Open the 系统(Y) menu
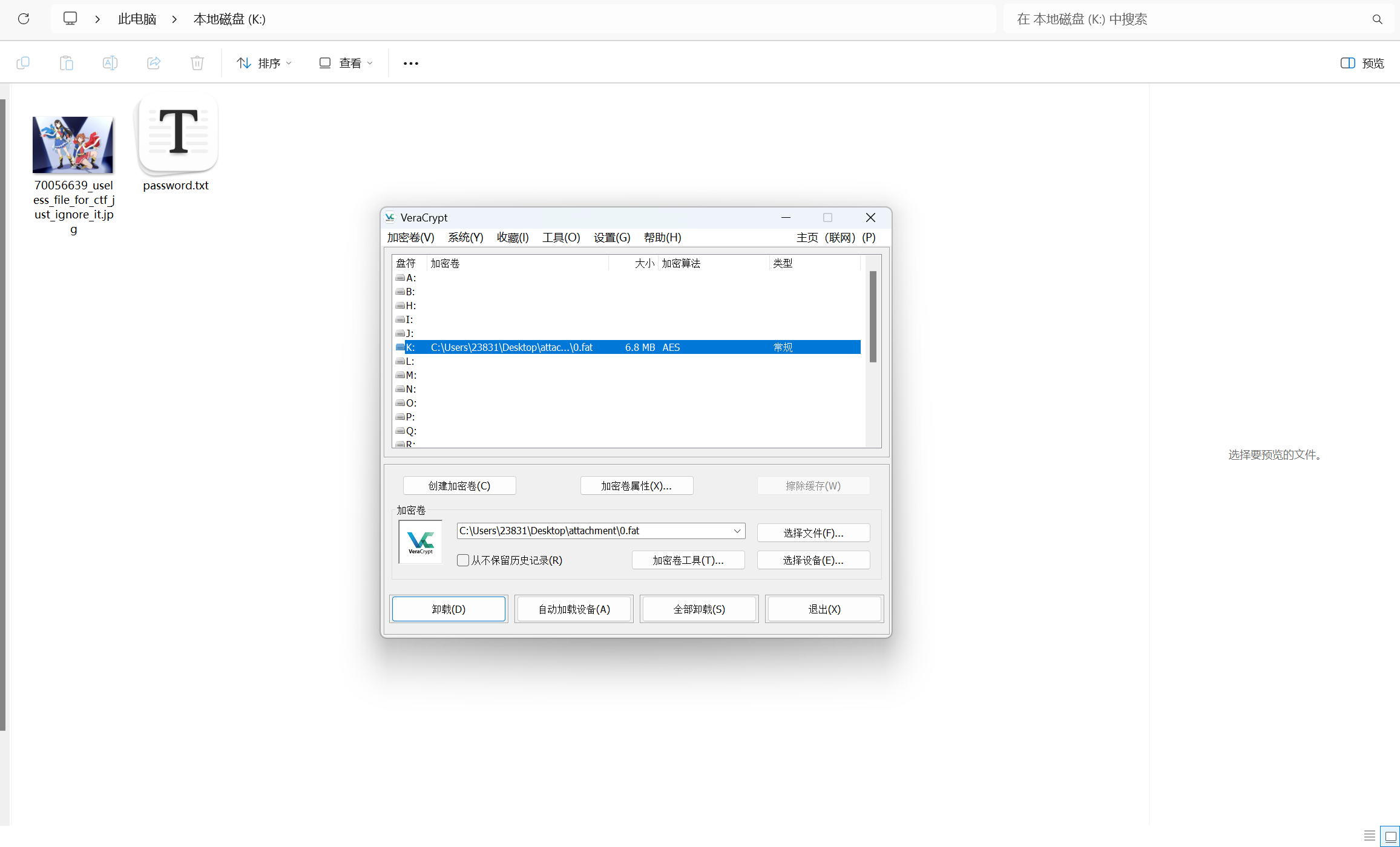Screen dimensions: 1400x847 [x=465, y=238]
